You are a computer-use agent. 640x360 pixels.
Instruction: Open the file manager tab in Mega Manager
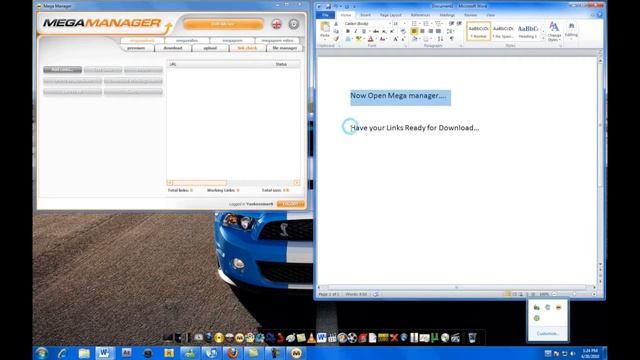pos(284,48)
